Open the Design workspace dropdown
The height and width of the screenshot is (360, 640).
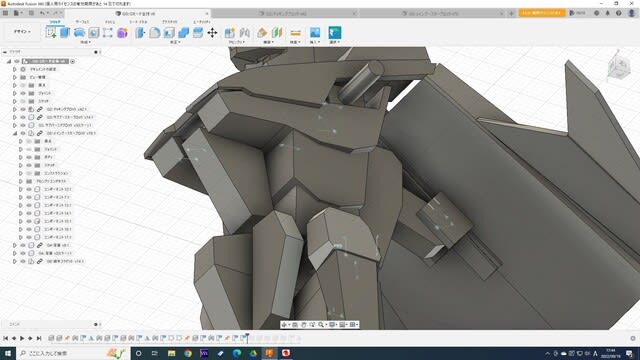point(22,31)
